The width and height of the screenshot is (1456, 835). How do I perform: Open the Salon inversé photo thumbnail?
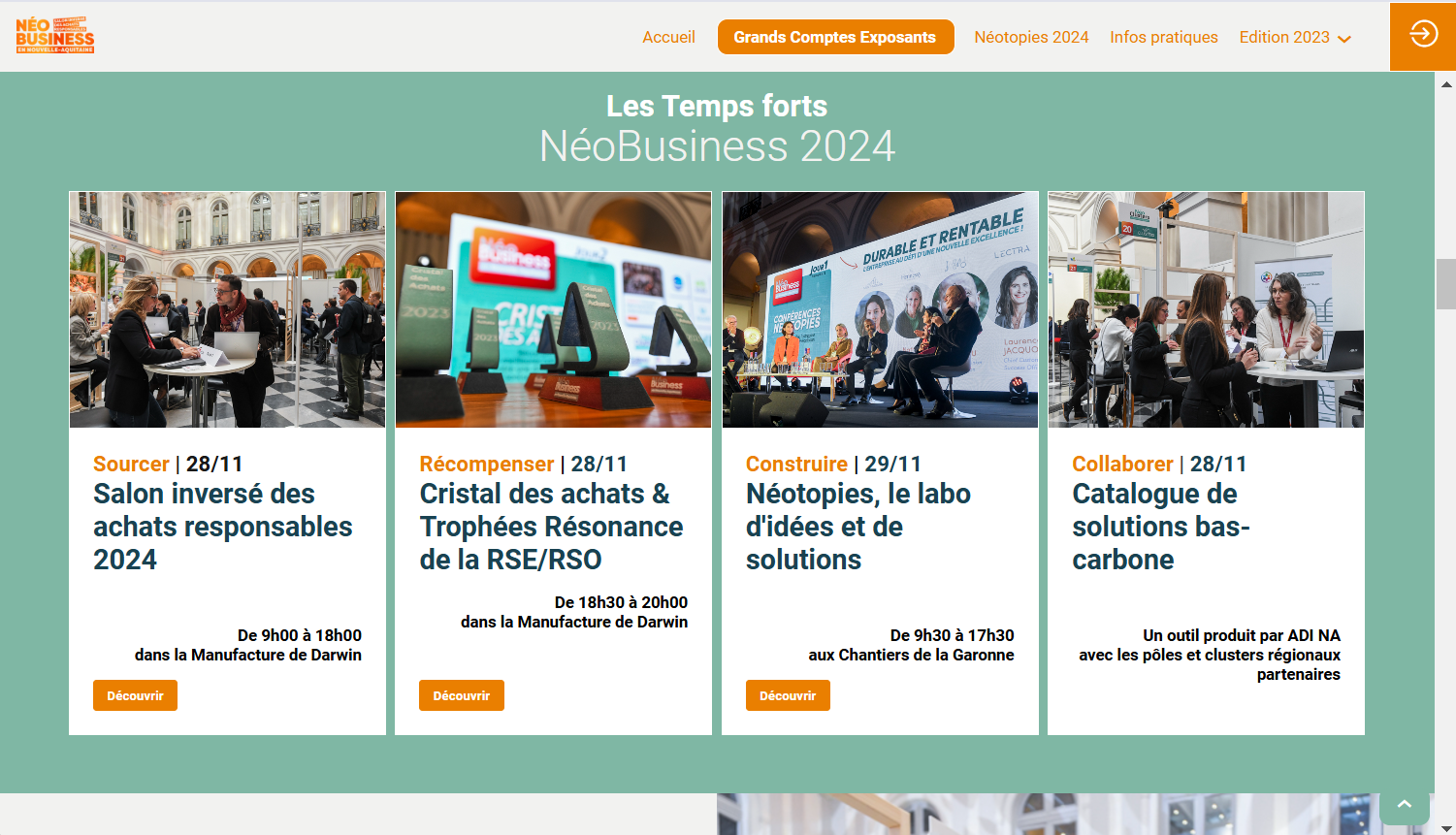(x=227, y=309)
